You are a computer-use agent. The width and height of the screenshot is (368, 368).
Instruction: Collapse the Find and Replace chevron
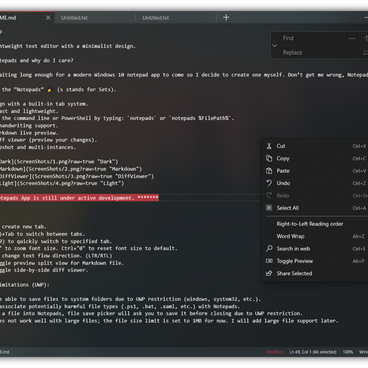pyautogui.click(x=275, y=45)
